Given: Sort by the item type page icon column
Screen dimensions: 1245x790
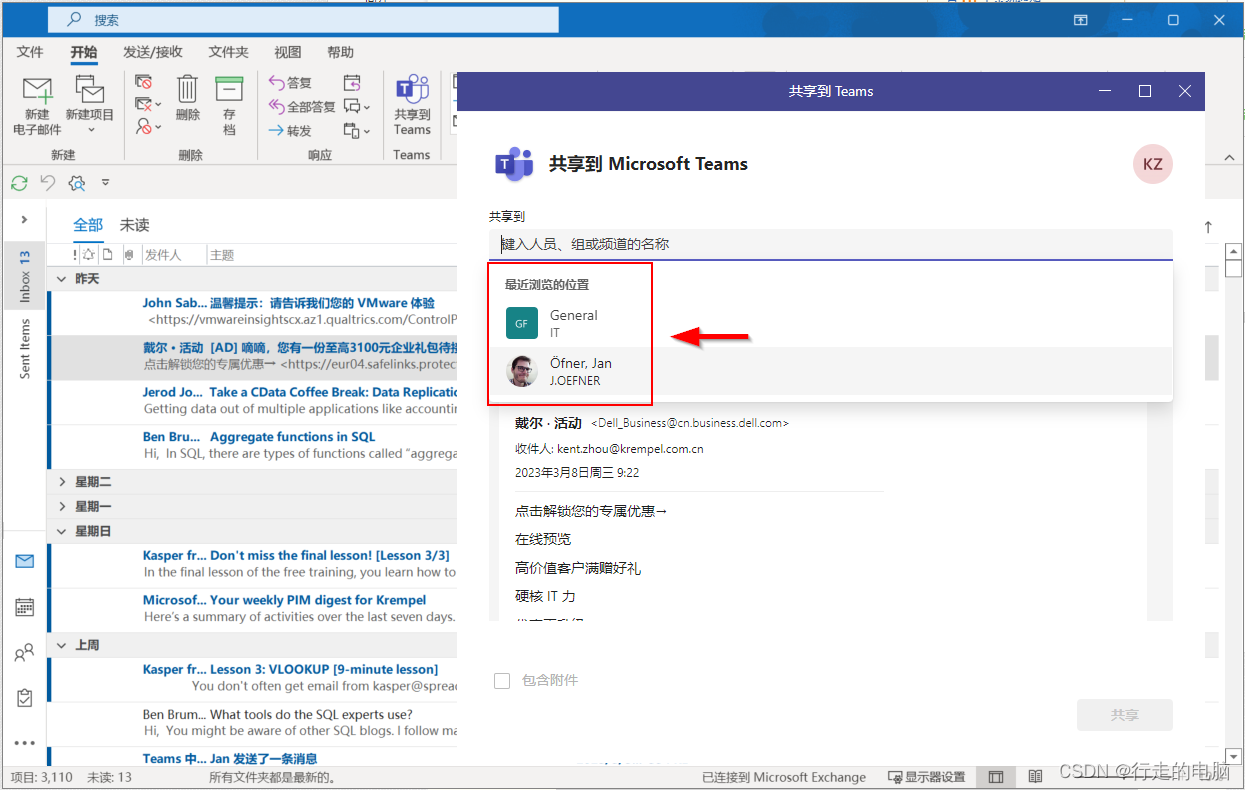Looking at the screenshot, I should click(x=107, y=255).
